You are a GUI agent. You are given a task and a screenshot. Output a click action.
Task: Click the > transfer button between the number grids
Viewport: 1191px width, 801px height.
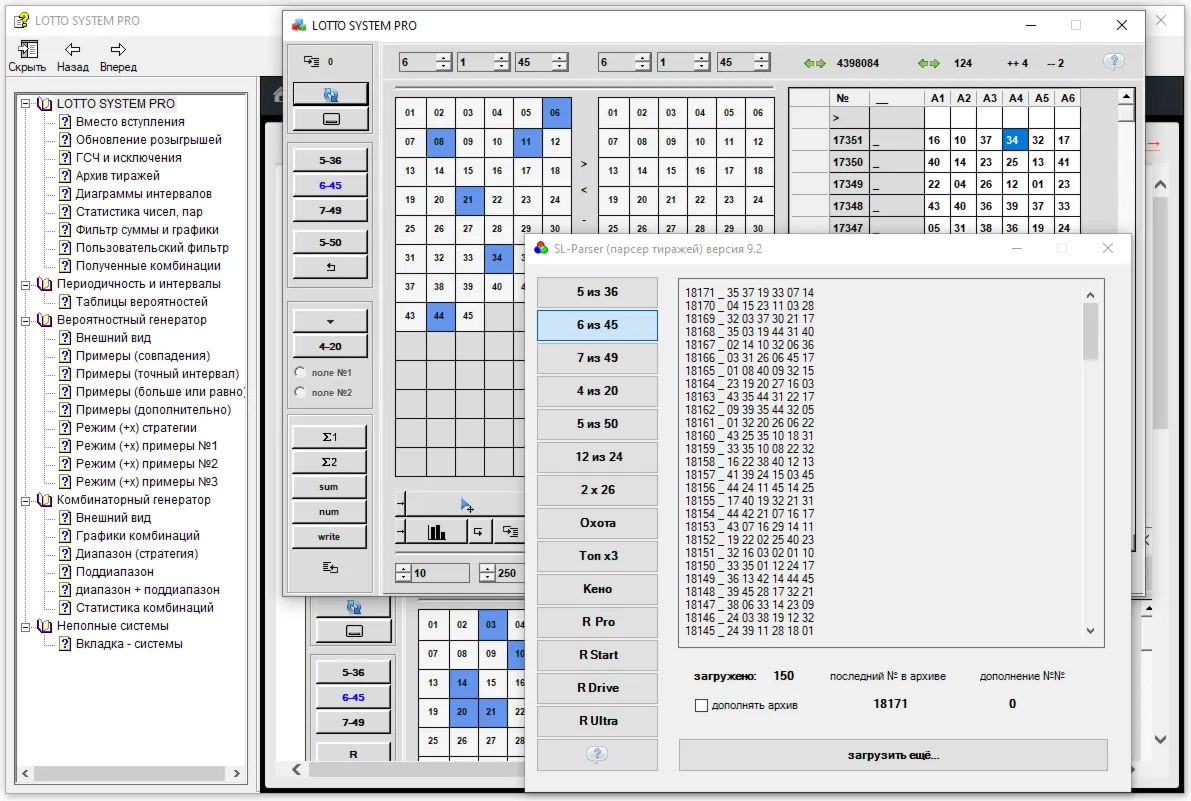coord(583,163)
